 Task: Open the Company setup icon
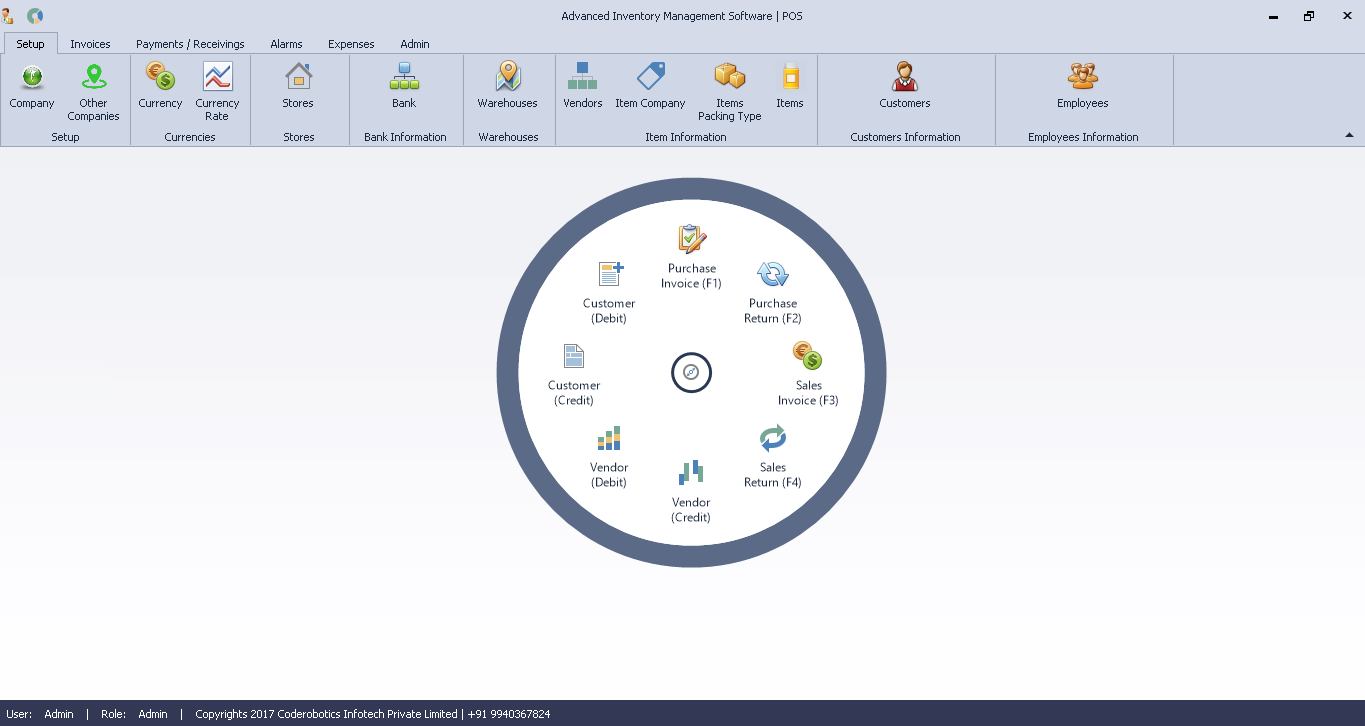(32, 78)
